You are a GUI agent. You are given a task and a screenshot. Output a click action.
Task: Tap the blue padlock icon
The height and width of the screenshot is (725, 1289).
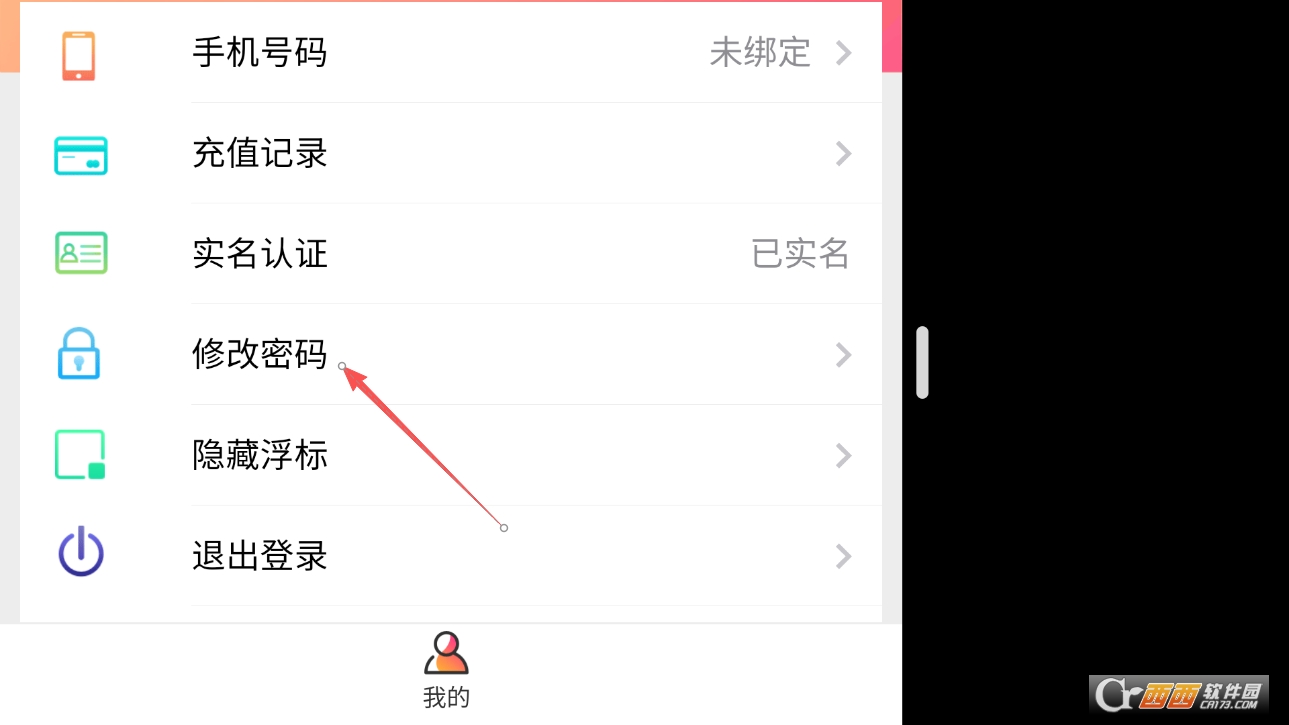coord(79,354)
